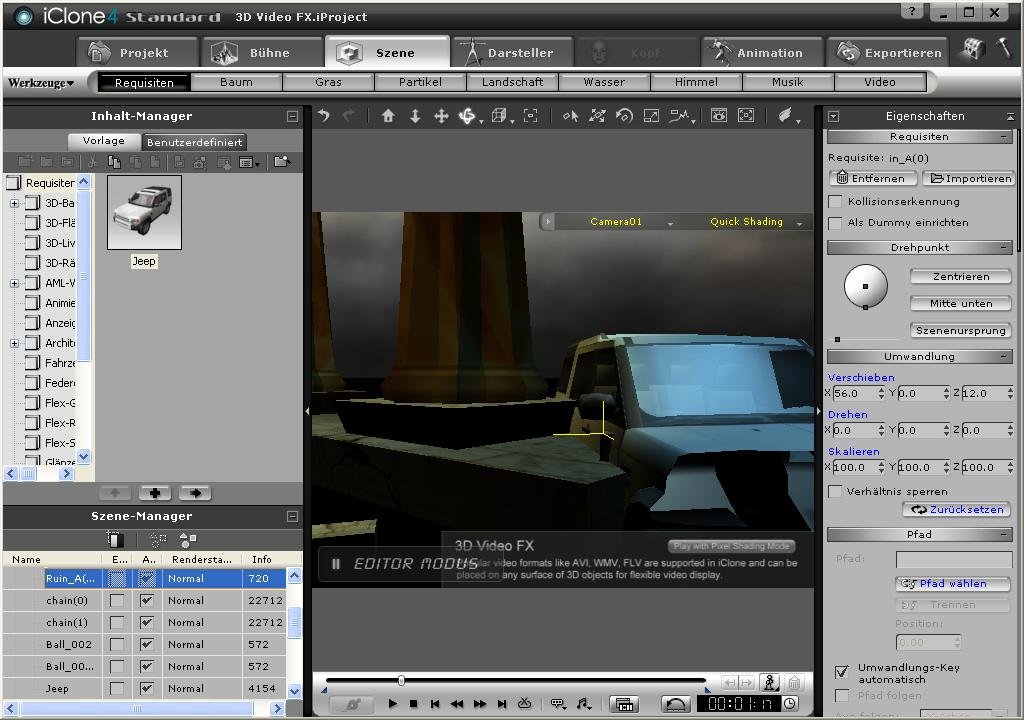
Task: Click the right-arrow apply button in Inhalt-Manager
Action: click(x=195, y=493)
